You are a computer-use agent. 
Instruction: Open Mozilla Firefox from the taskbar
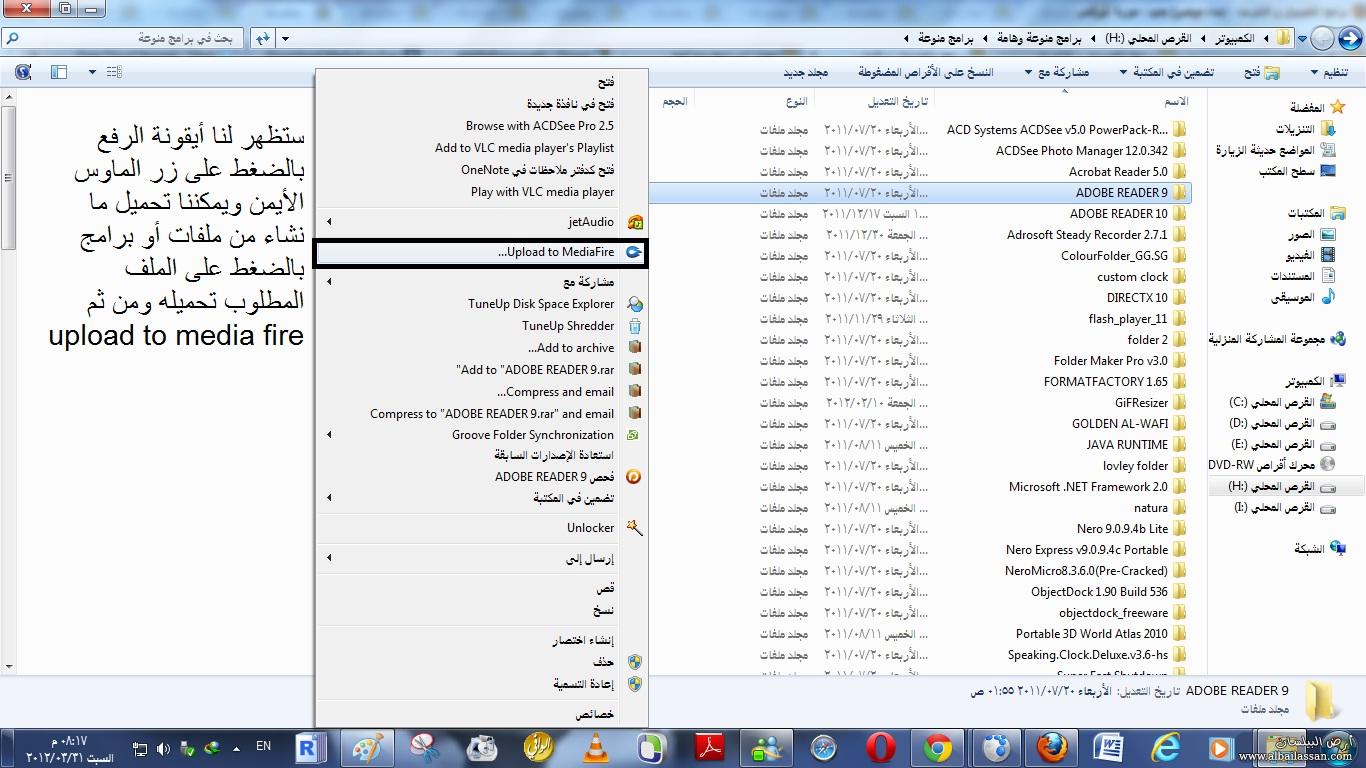point(1051,747)
